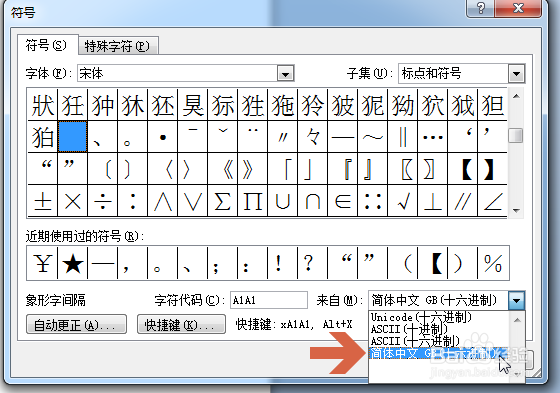The height and width of the screenshot is (393, 560).
Task: Pick the question mark ? recent symbol
Action: click(312, 263)
